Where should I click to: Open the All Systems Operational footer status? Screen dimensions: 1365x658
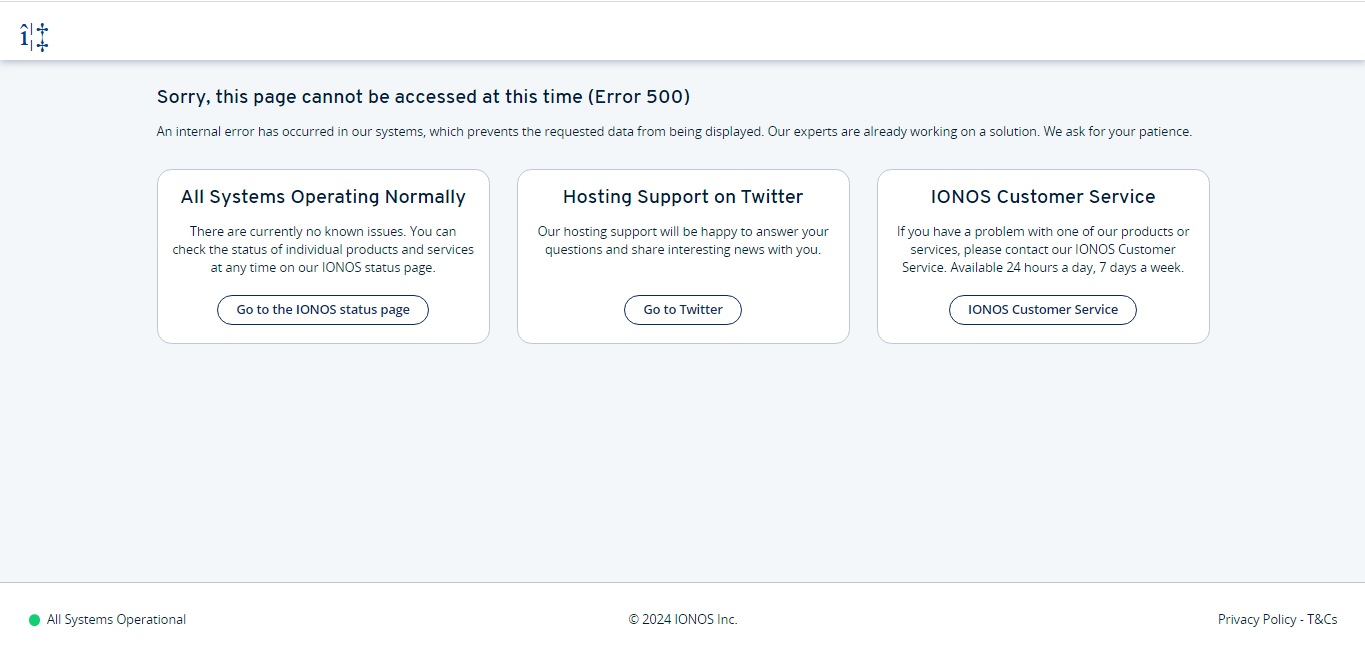pyautogui.click(x=116, y=620)
